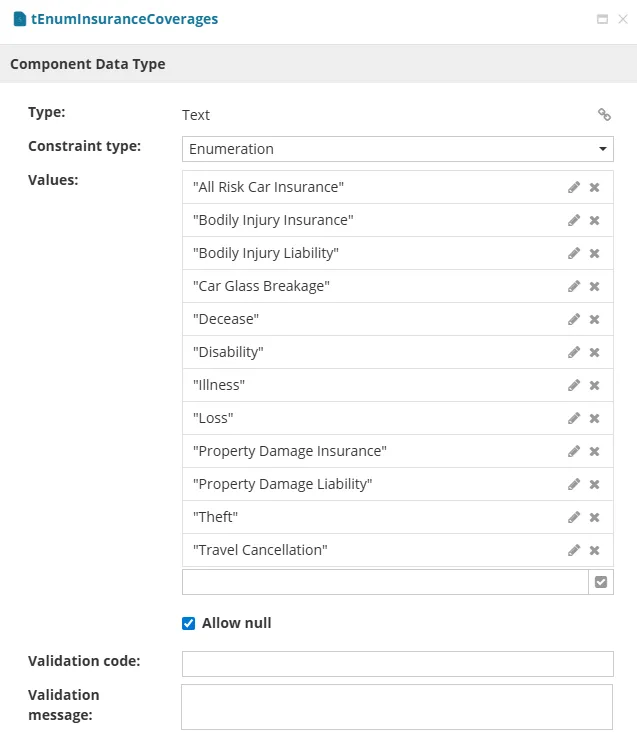Viewport: 637px width, 738px height.
Task: Delete "Property Damage Liability" value
Action: [x=594, y=484]
